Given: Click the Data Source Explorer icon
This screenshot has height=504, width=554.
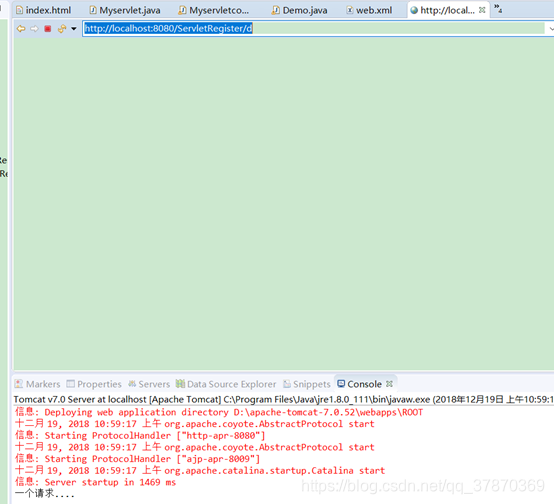Looking at the screenshot, I should point(180,384).
